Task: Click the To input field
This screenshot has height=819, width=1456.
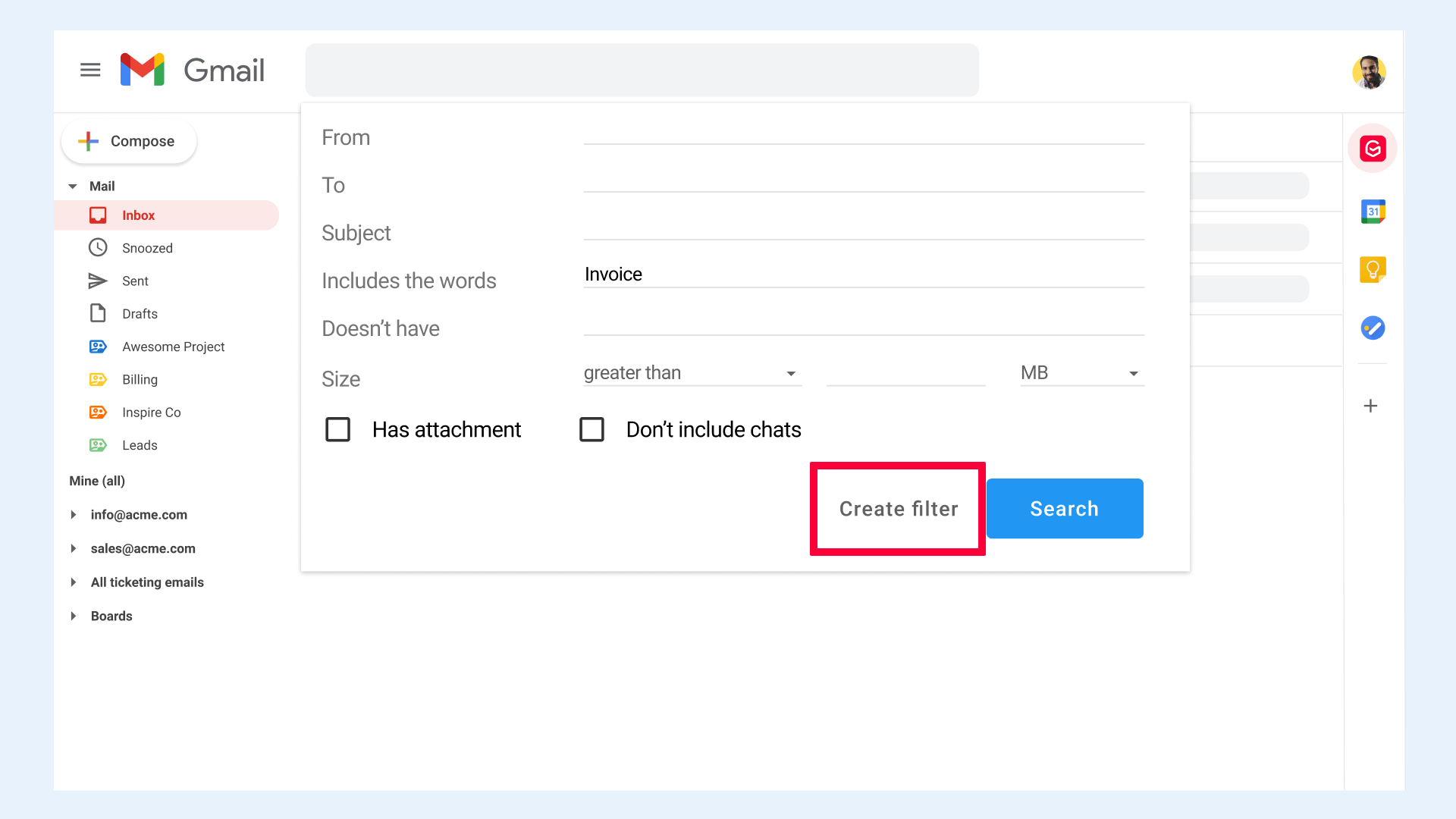Action: click(x=864, y=180)
